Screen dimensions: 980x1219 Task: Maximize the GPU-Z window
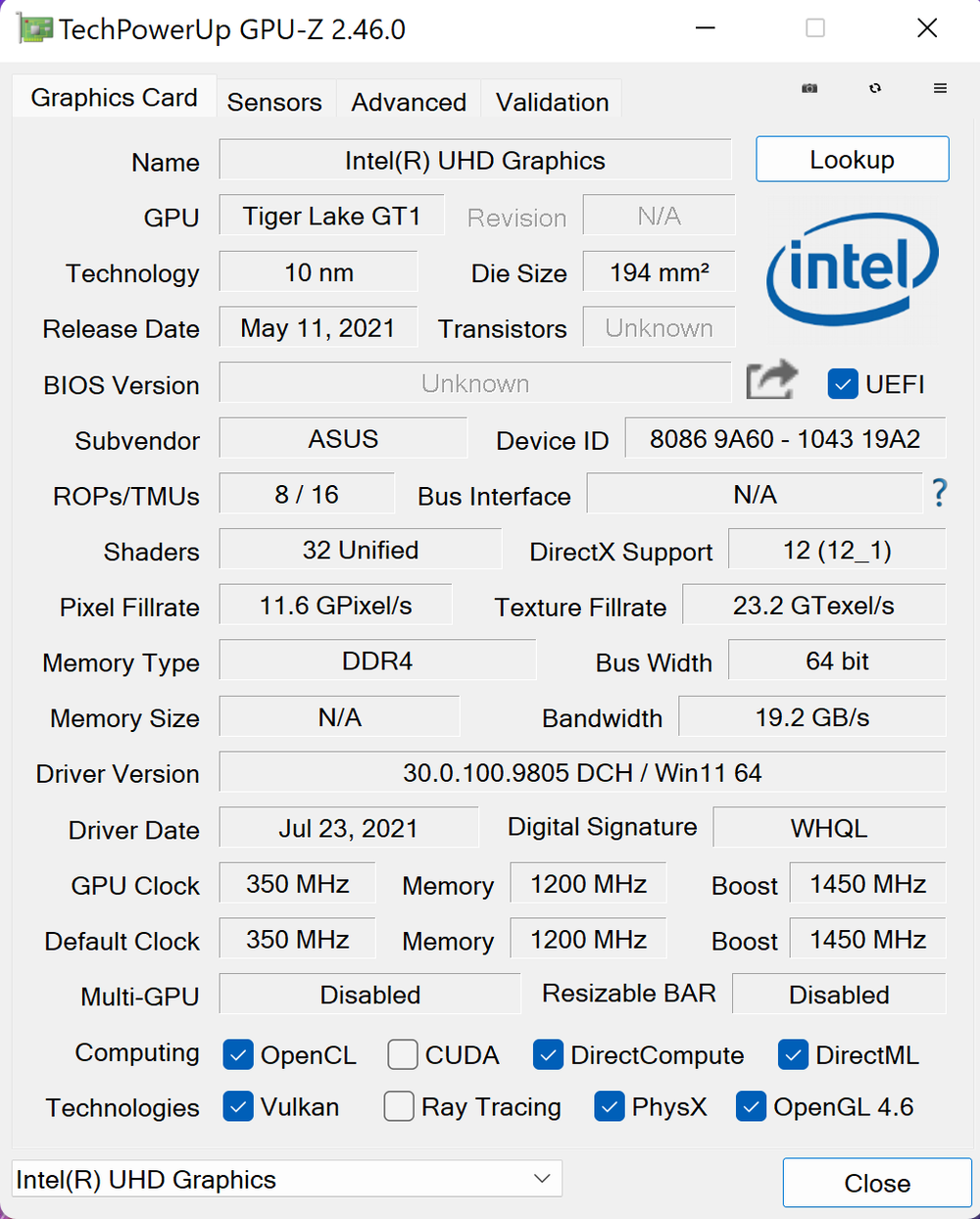(815, 28)
